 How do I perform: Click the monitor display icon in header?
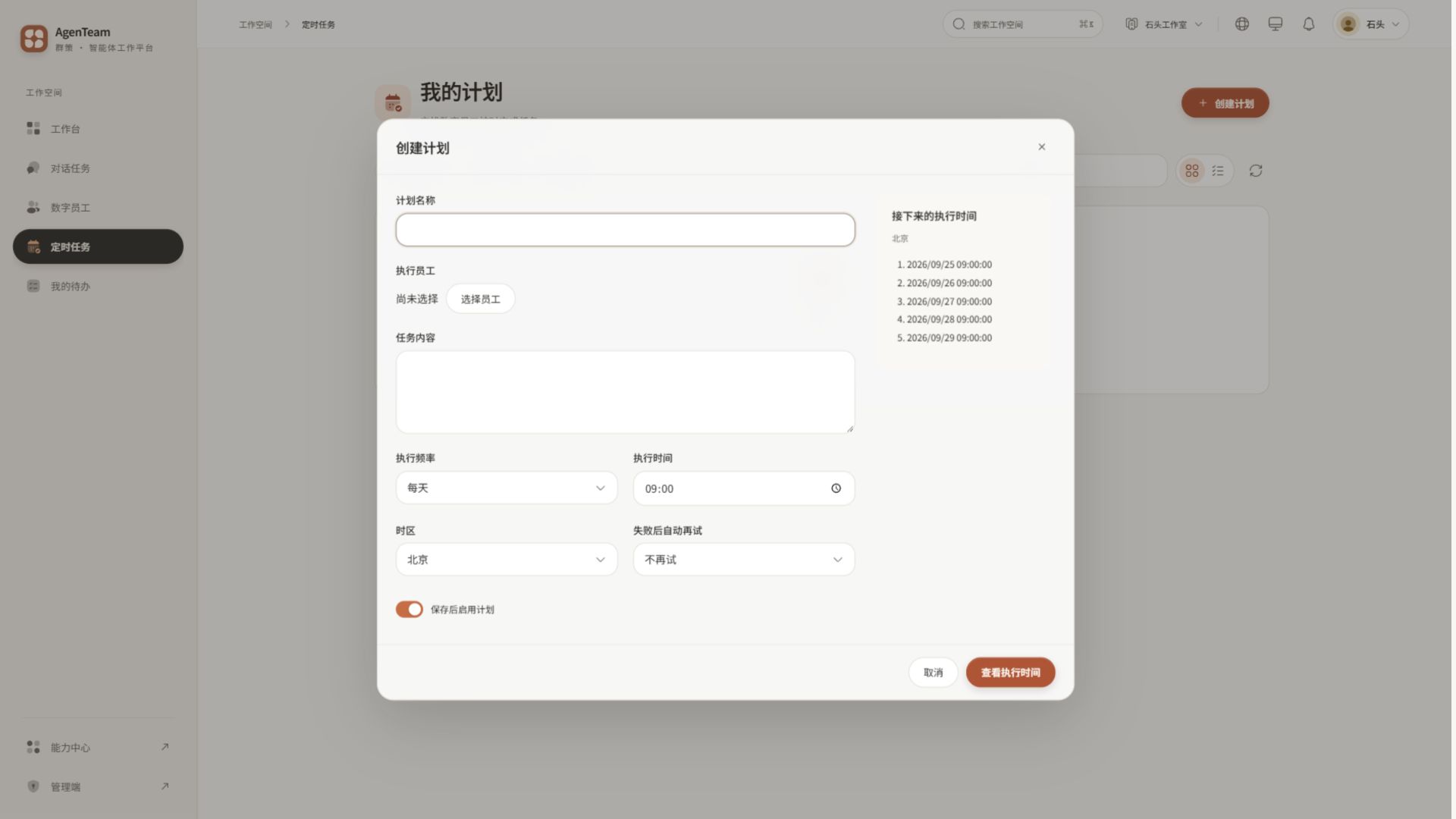coord(1276,24)
